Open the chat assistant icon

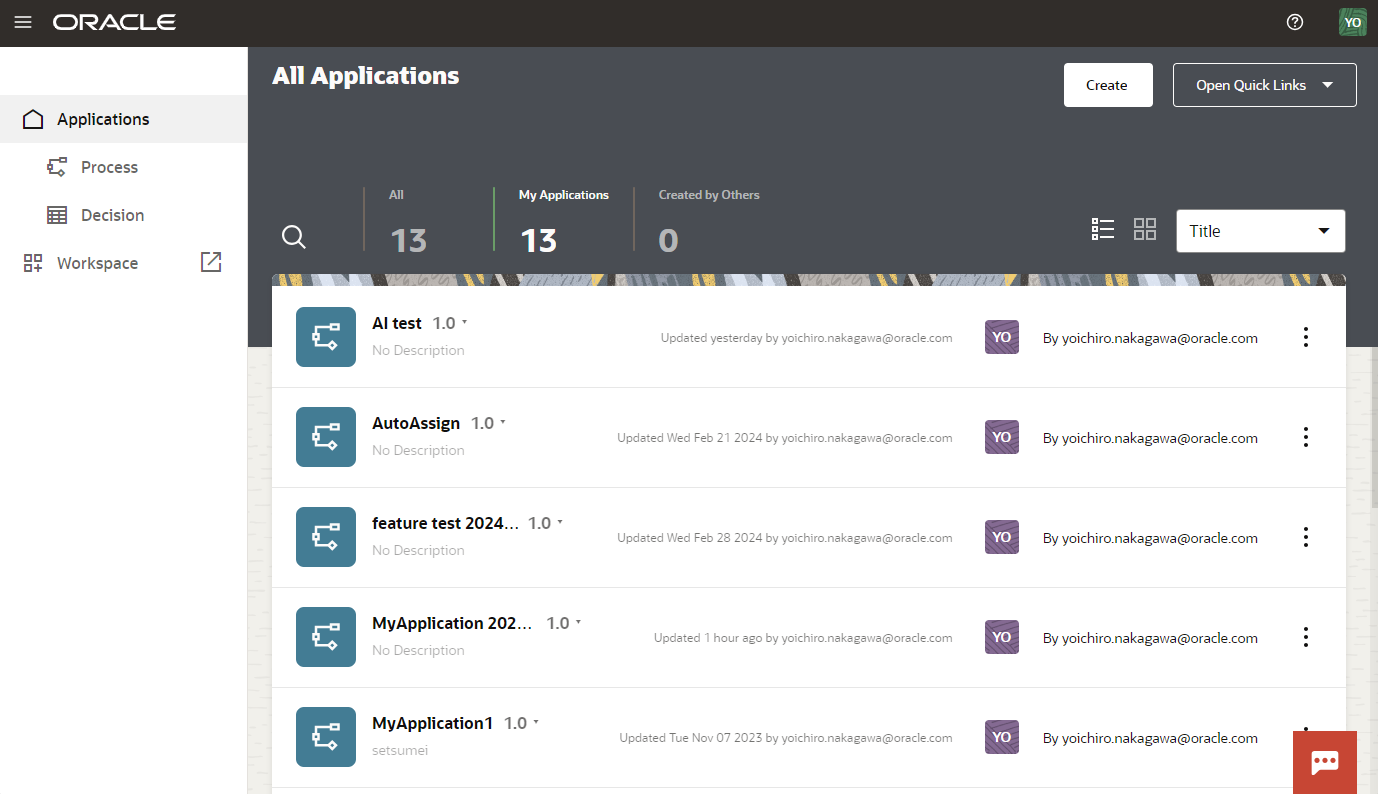(1324, 762)
